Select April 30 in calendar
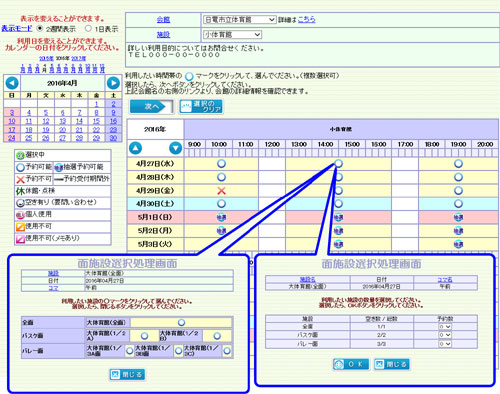Viewport: 500px width, 394px height. (x=113, y=138)
